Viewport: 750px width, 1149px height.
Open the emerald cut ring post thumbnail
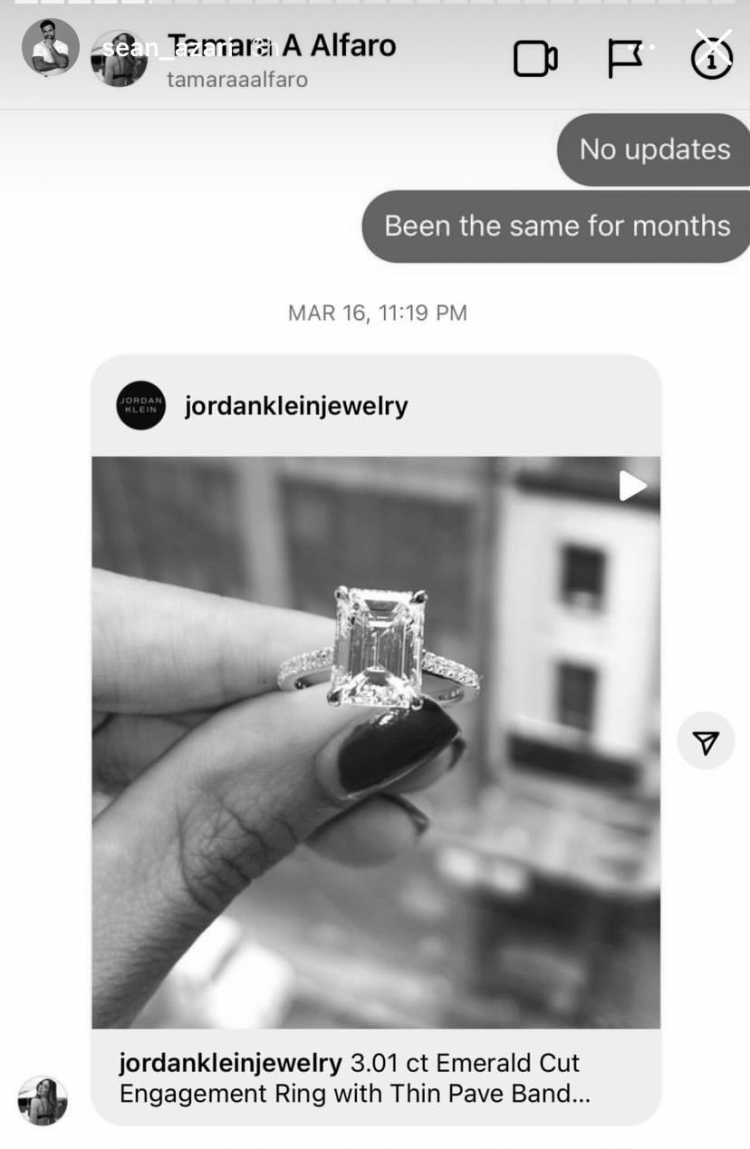click(x=375, y=742)
